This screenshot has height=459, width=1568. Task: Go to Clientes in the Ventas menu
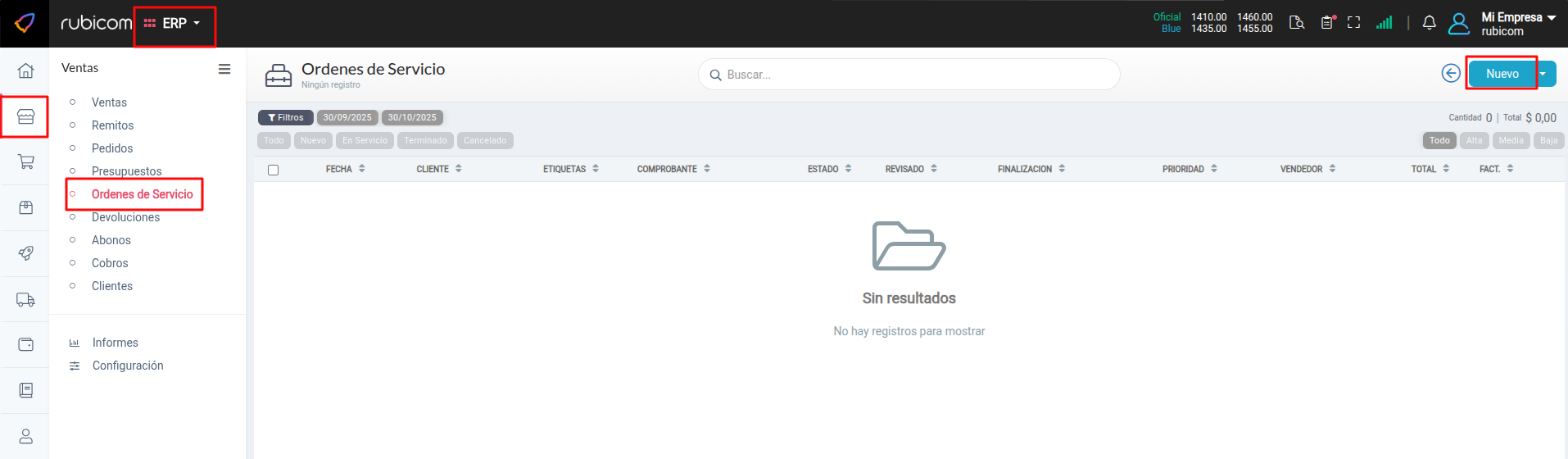(x=112, y=286)
